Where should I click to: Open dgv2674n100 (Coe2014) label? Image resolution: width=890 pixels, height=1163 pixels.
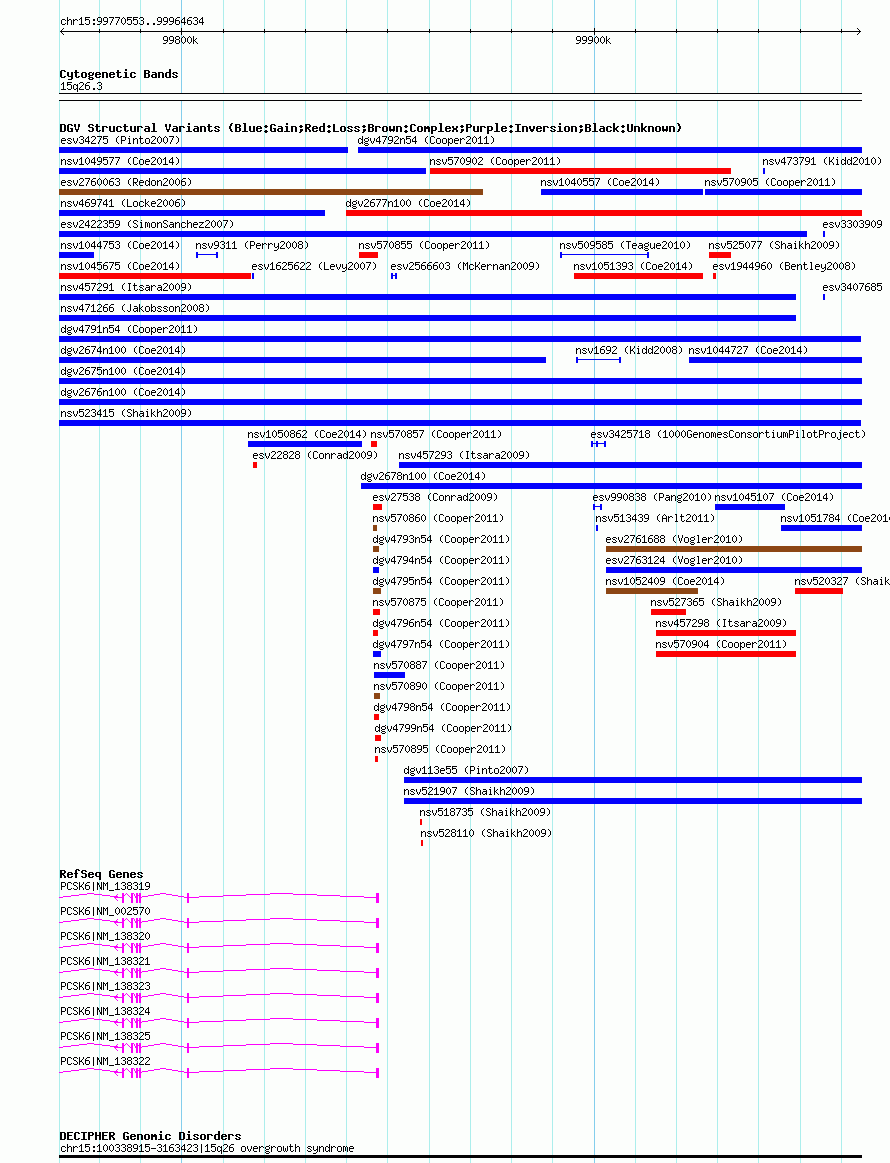click(x=123, y=350)
